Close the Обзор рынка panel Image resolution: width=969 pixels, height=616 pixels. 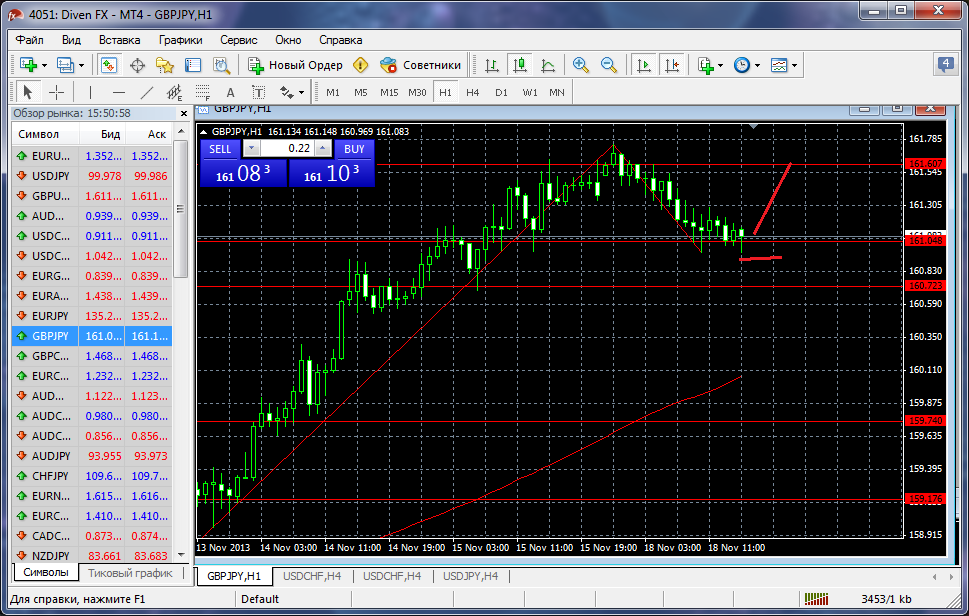(184, 113)
